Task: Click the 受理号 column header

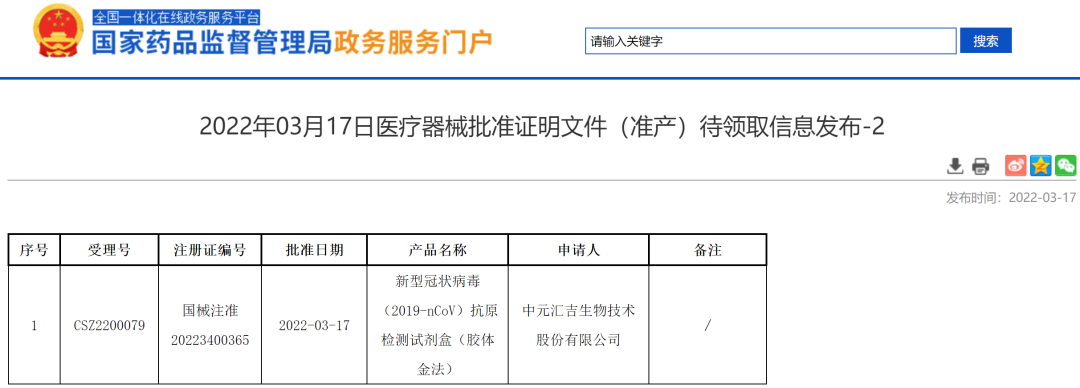Action: tap(109, 249)
